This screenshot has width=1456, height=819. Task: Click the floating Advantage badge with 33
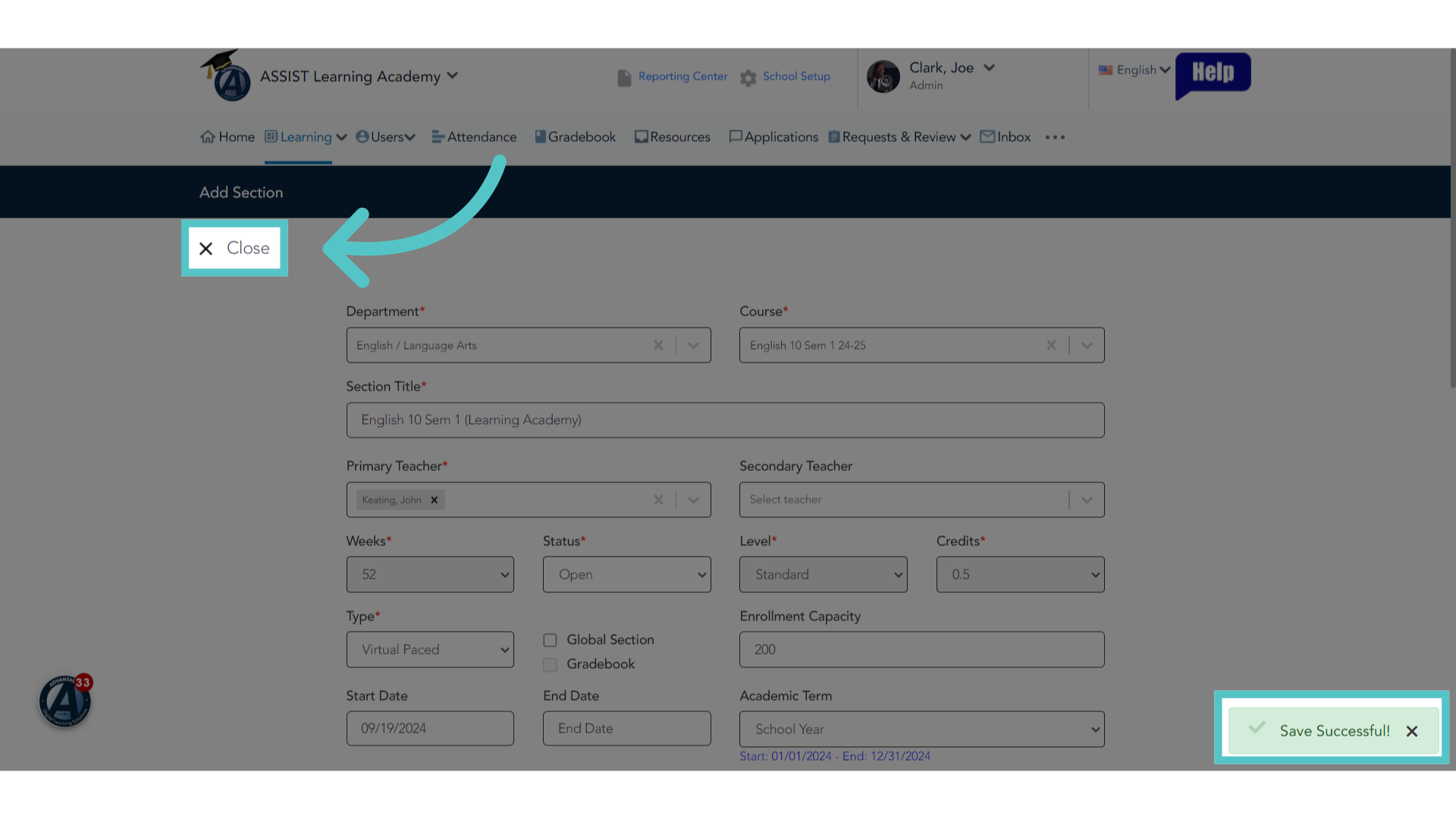click(x=65, y=701)
